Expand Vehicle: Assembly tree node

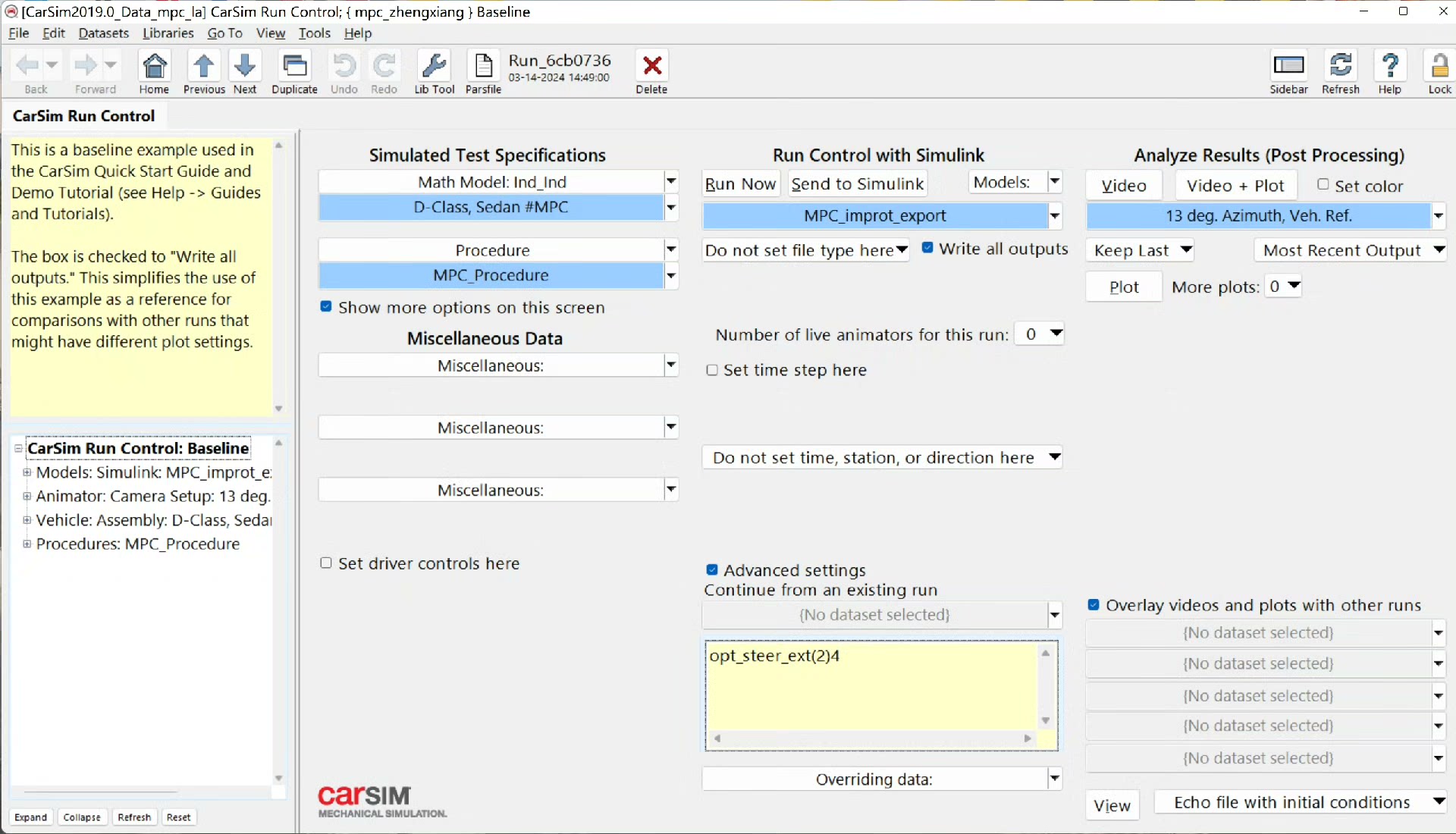coord(27,520)
